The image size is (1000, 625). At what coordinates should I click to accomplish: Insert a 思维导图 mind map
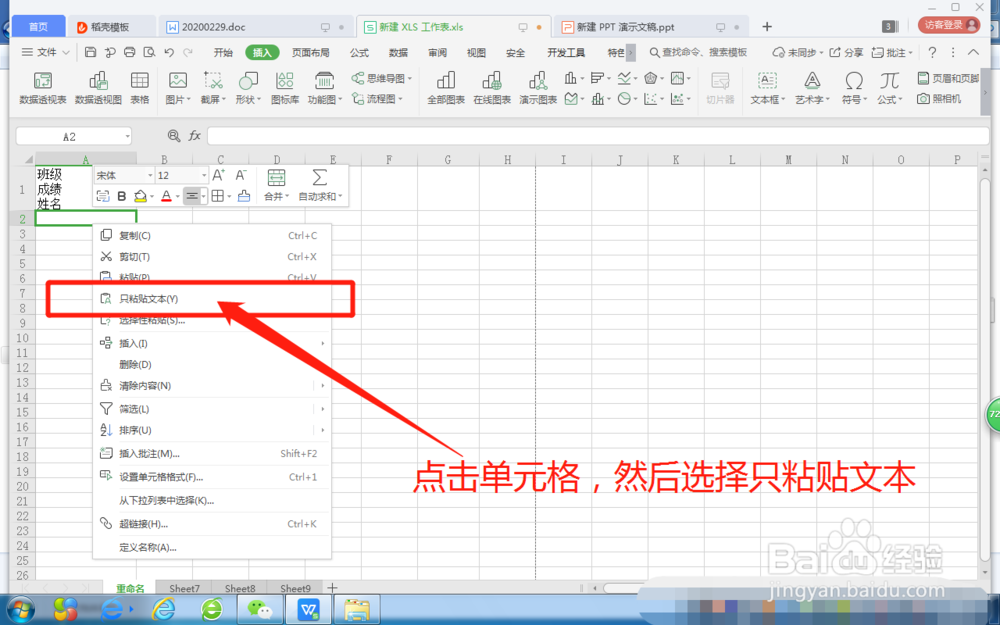coord(381,78)
